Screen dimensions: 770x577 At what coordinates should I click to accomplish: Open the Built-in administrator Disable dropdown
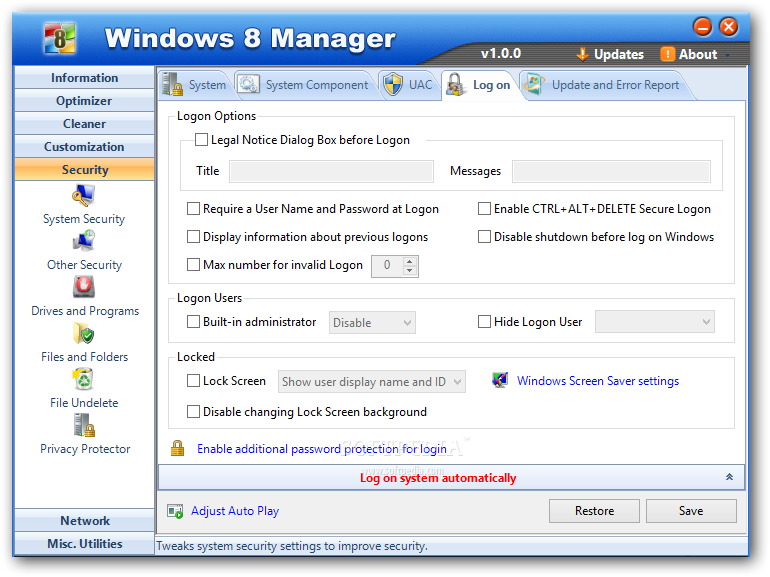point(372,323)
